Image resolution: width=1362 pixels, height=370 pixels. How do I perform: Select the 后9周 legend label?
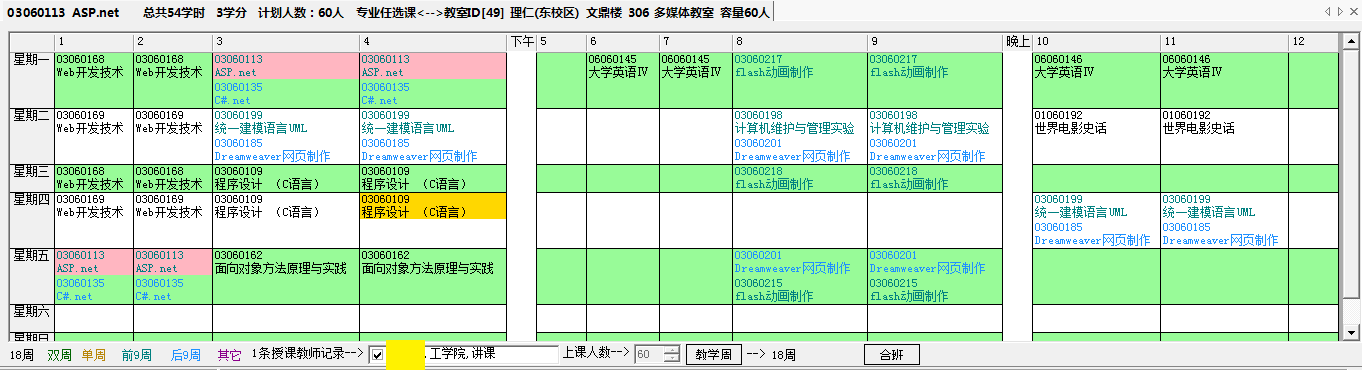click(x=187, y=355)
